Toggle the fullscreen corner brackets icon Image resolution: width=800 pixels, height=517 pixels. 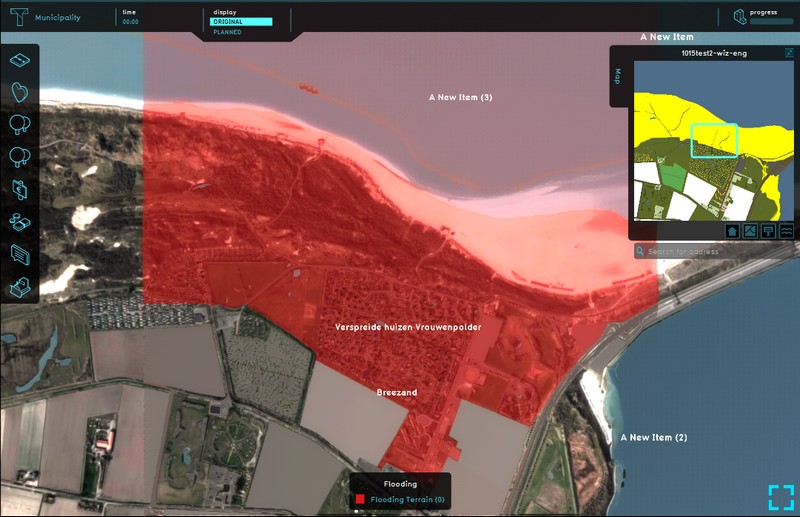[x=781, y=497]
